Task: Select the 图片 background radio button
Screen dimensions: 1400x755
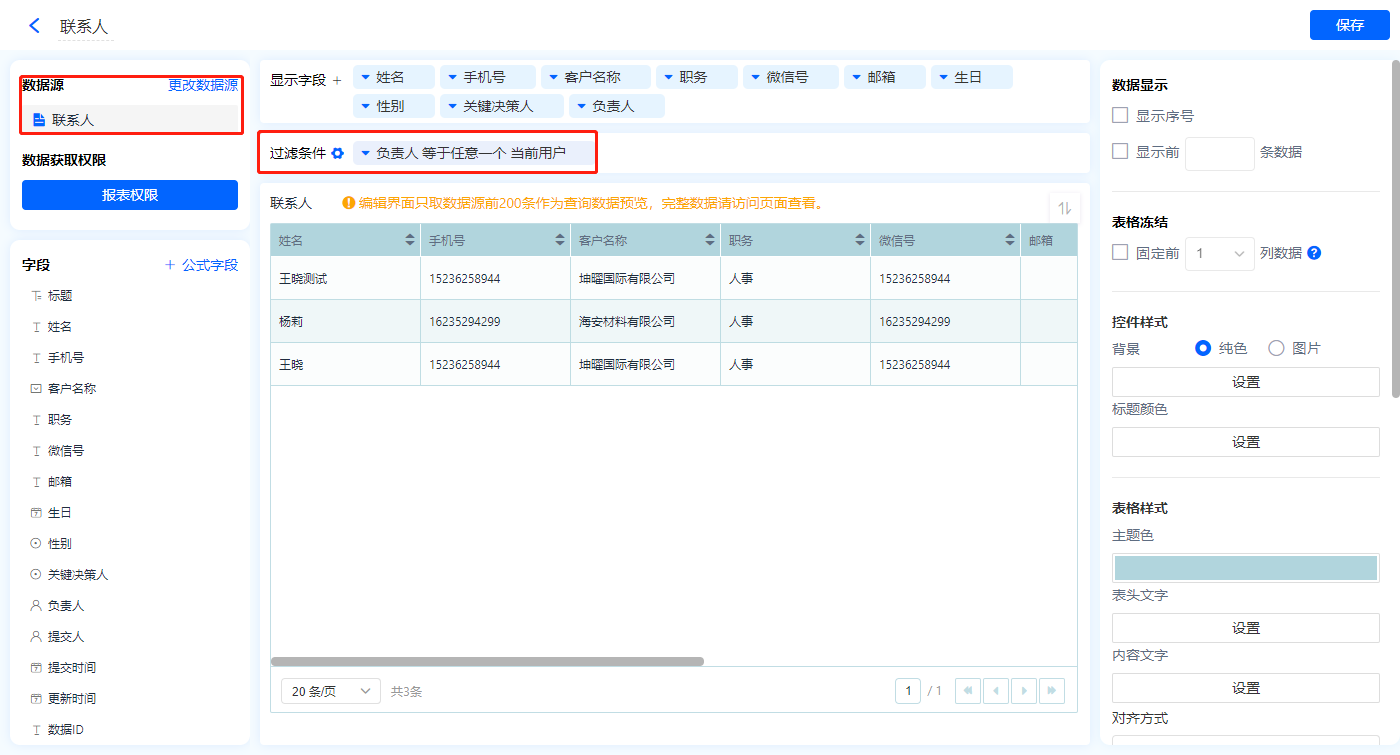Action: click(x=1276, y=348)
